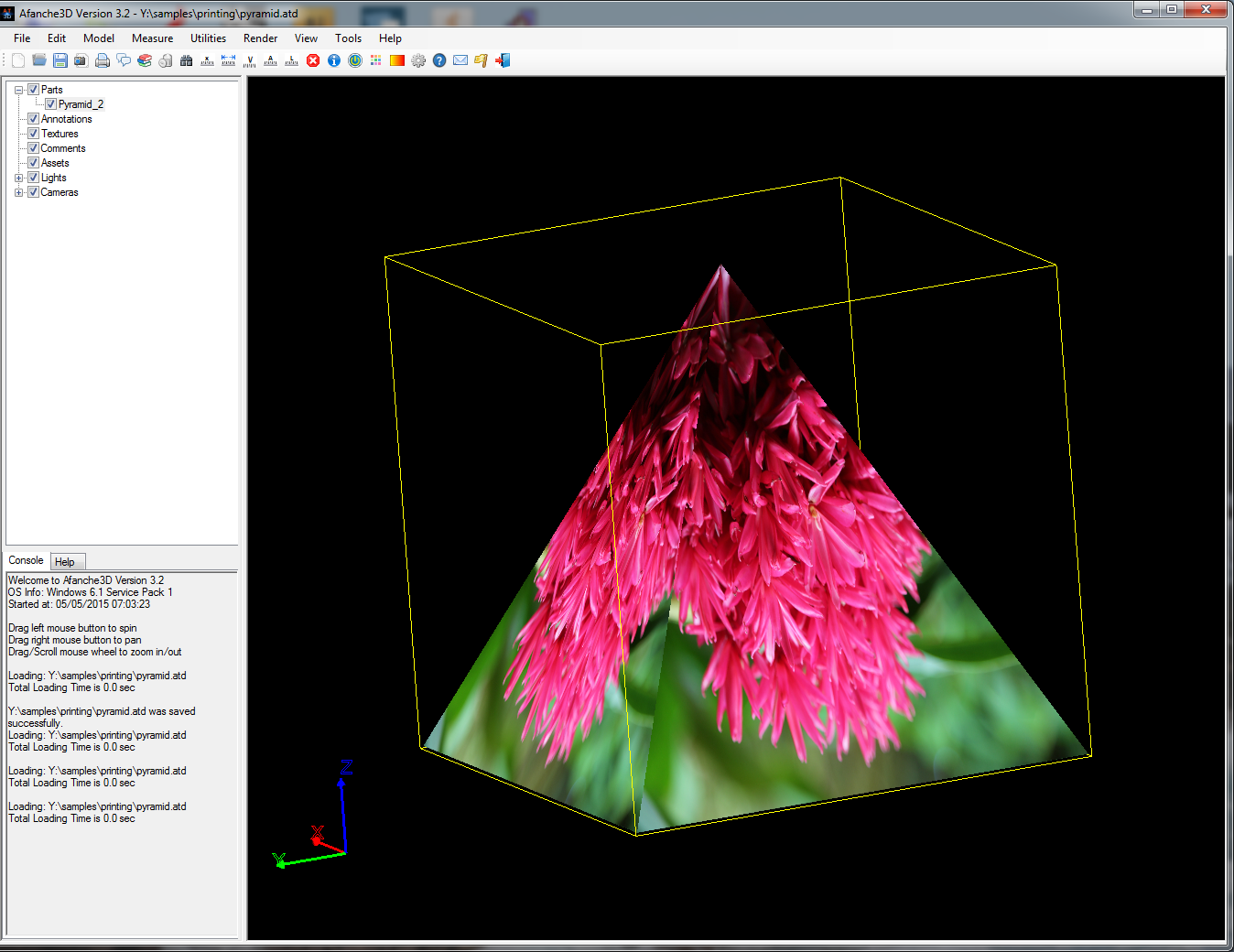The height and width of the screenshot is (952, 1234).
Task: Click the red X stop icon
Action: (313, 60)
